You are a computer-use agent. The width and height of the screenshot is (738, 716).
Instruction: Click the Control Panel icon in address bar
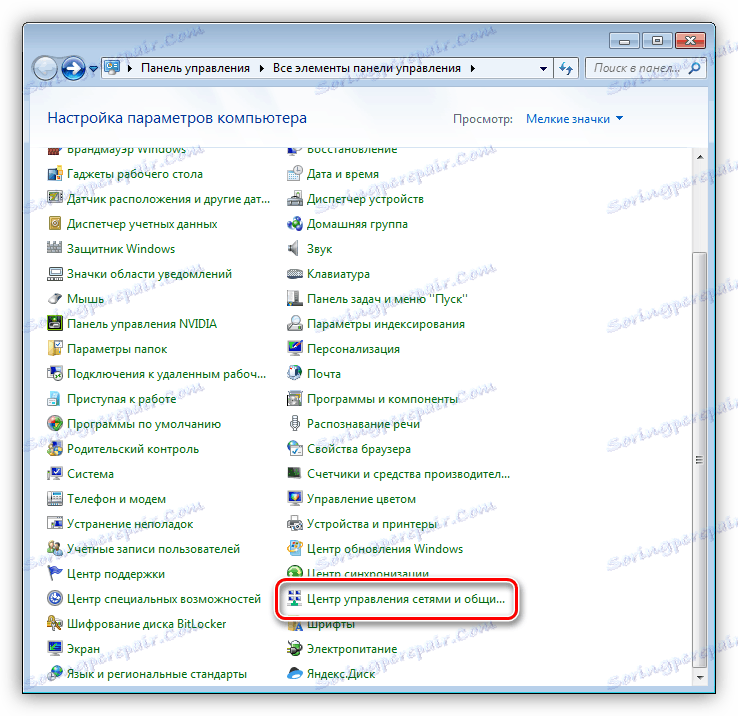[112, 68]
